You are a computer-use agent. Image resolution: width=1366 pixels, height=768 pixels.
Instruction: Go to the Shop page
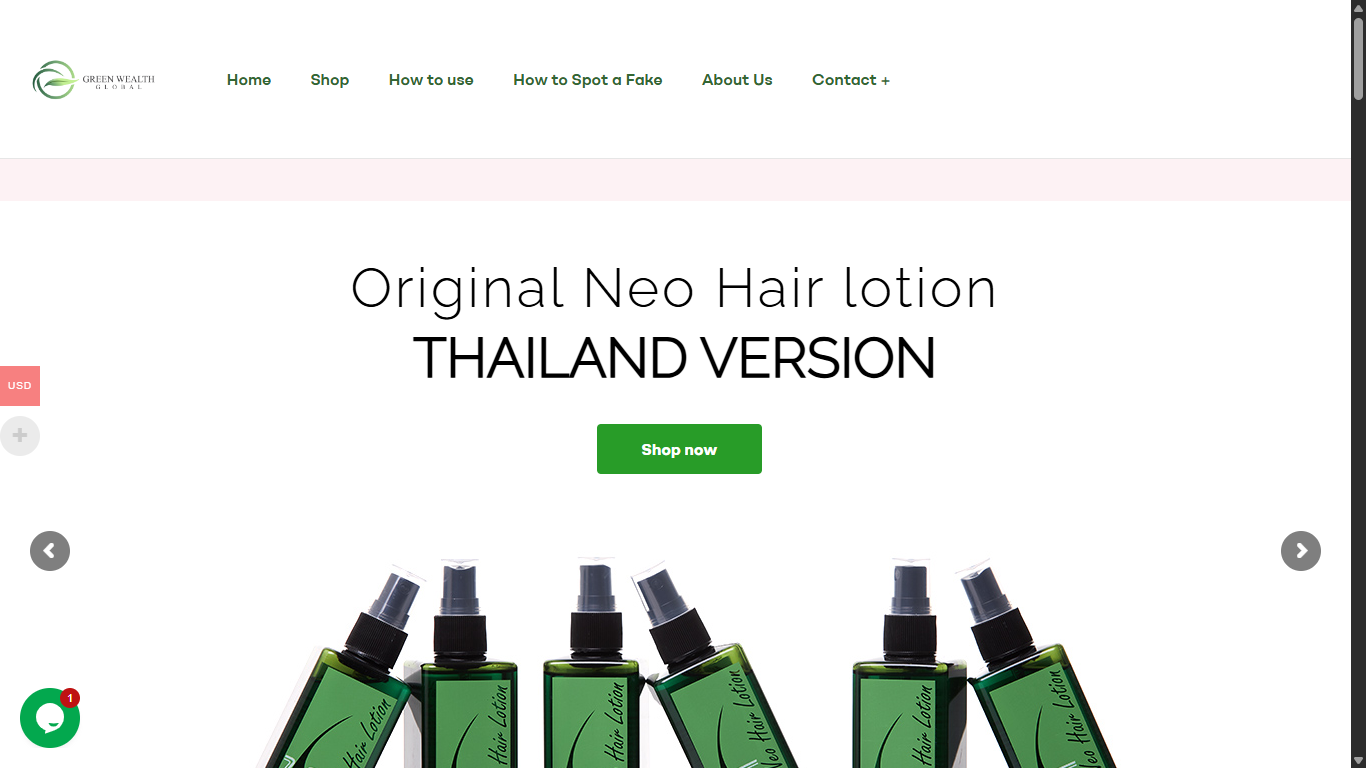[330, 80]
